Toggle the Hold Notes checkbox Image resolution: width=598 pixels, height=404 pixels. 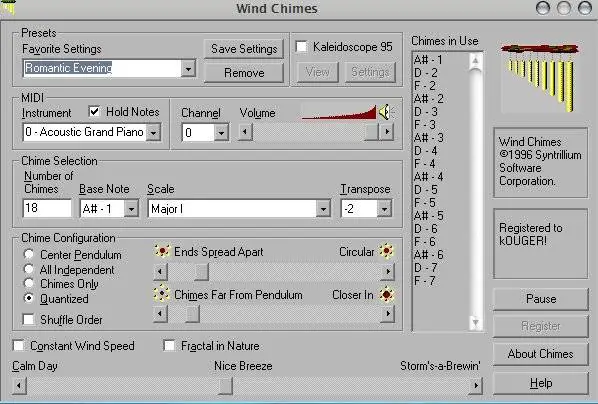pyautogui.click(x=94, y=112)
